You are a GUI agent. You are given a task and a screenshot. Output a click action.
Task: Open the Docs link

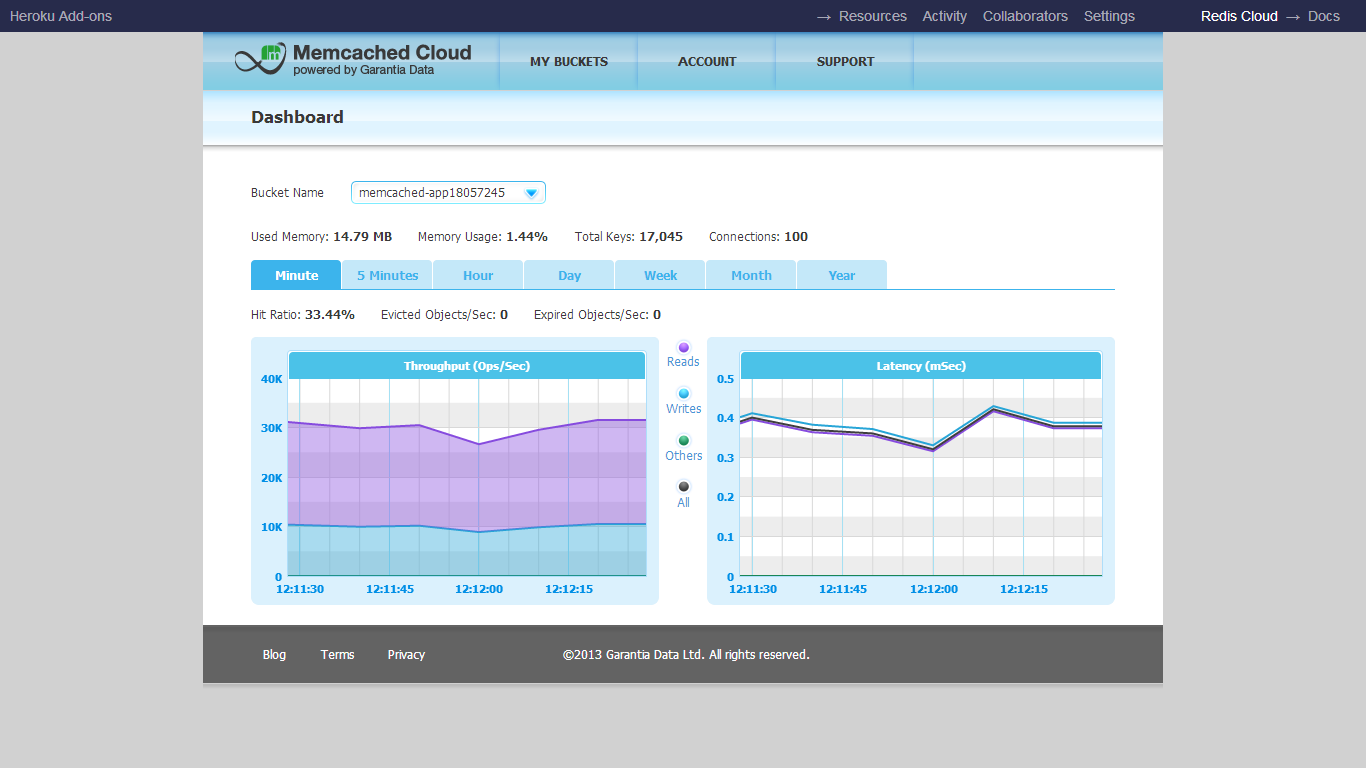coord(1323,16)
